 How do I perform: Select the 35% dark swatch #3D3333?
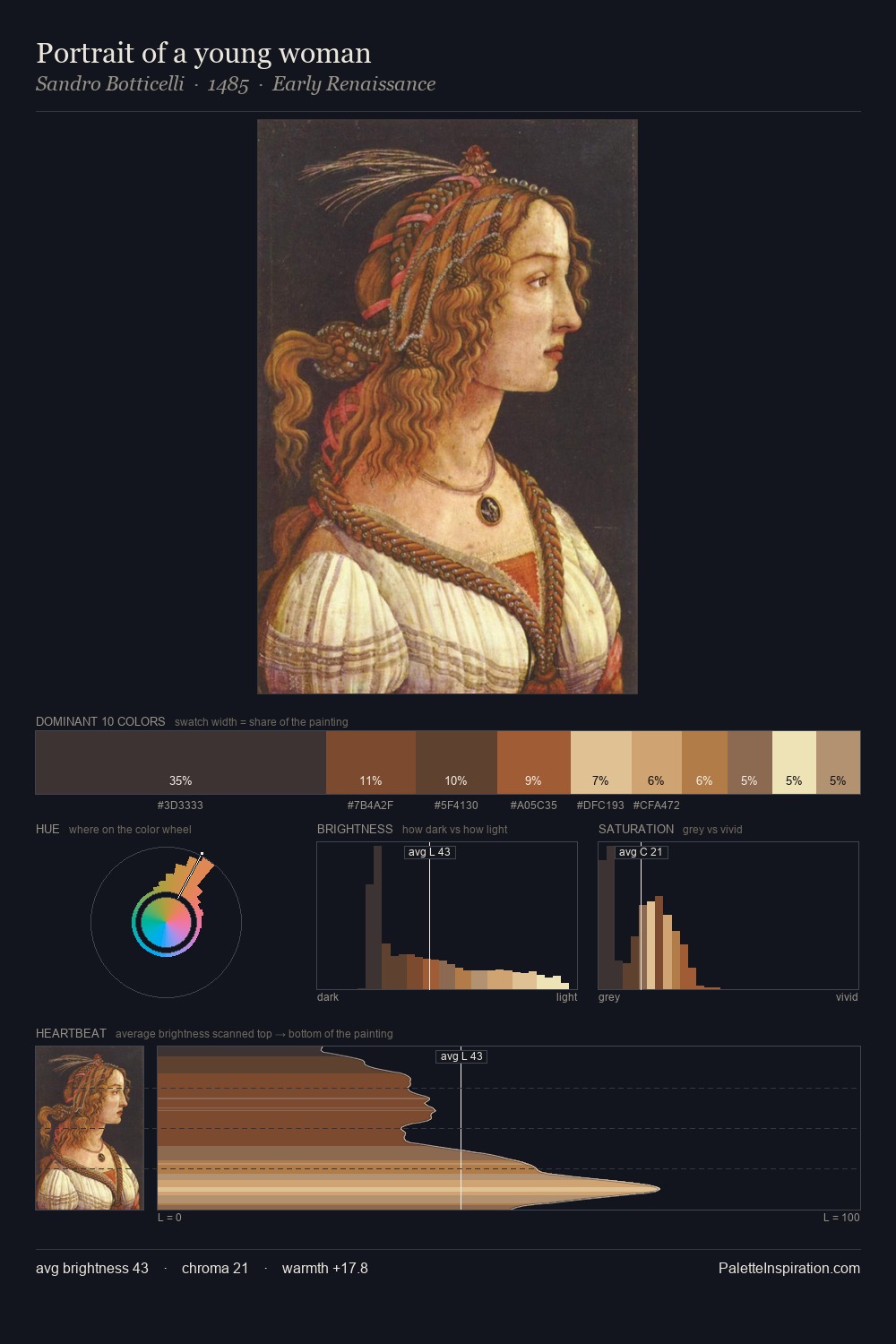pyautogui.click(x=181, y=762)
